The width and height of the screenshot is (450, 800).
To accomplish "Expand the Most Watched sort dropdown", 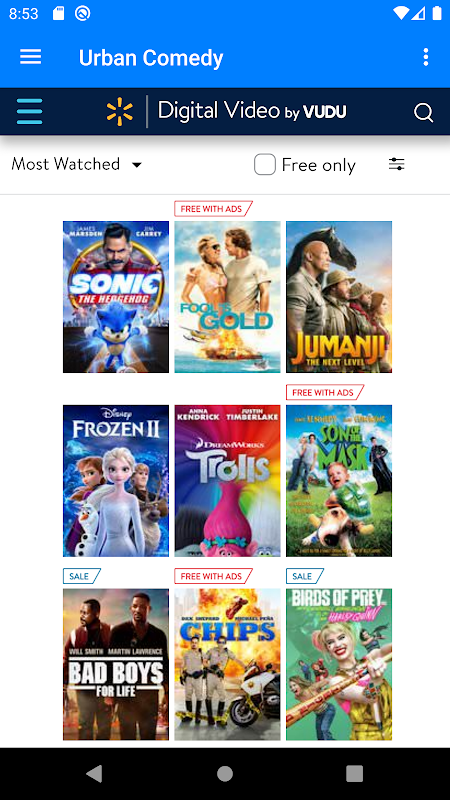I will 77,164.
